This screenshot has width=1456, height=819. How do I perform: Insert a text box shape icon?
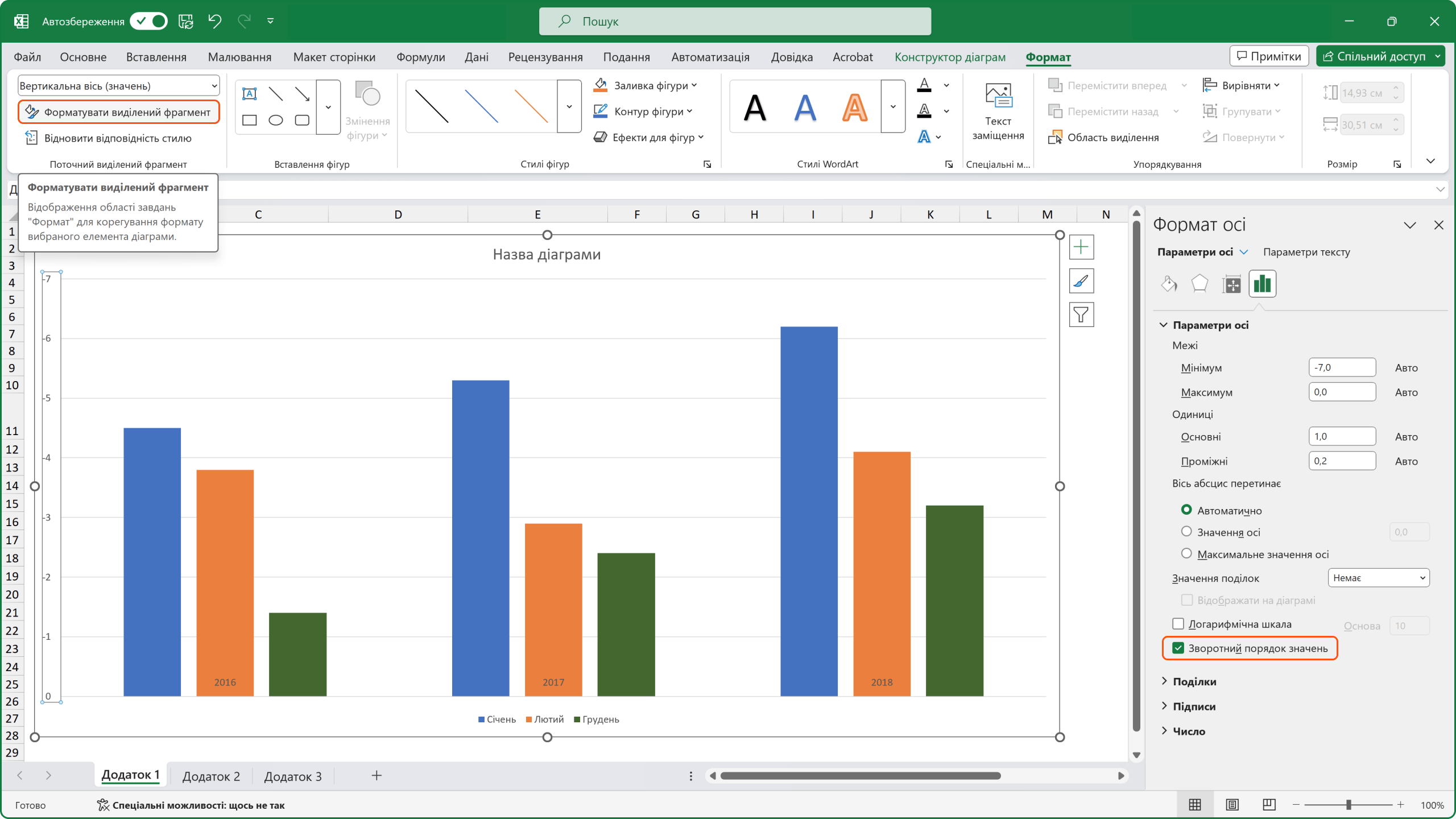[x=249, y=94]
